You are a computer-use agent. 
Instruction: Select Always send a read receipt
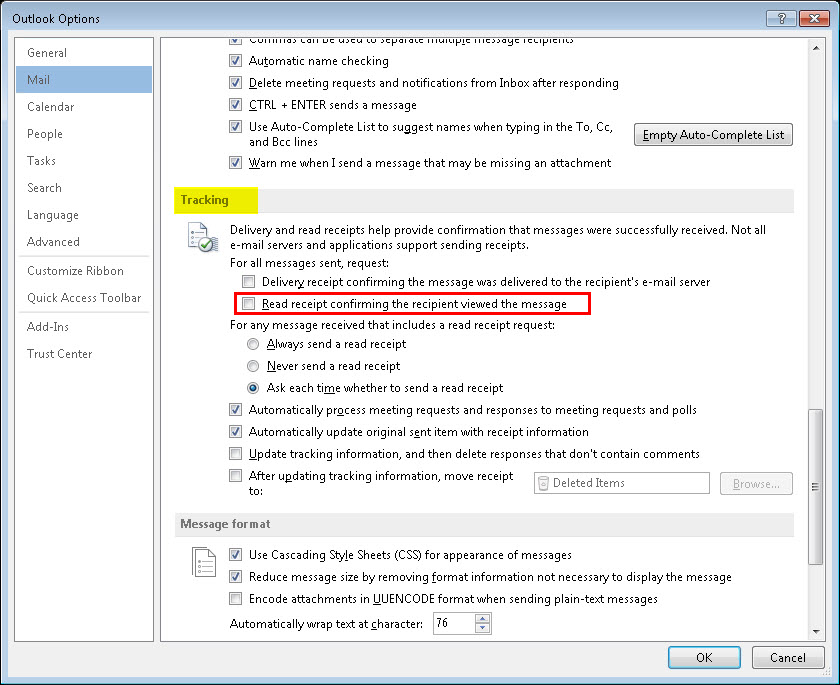tap(253, 344)
